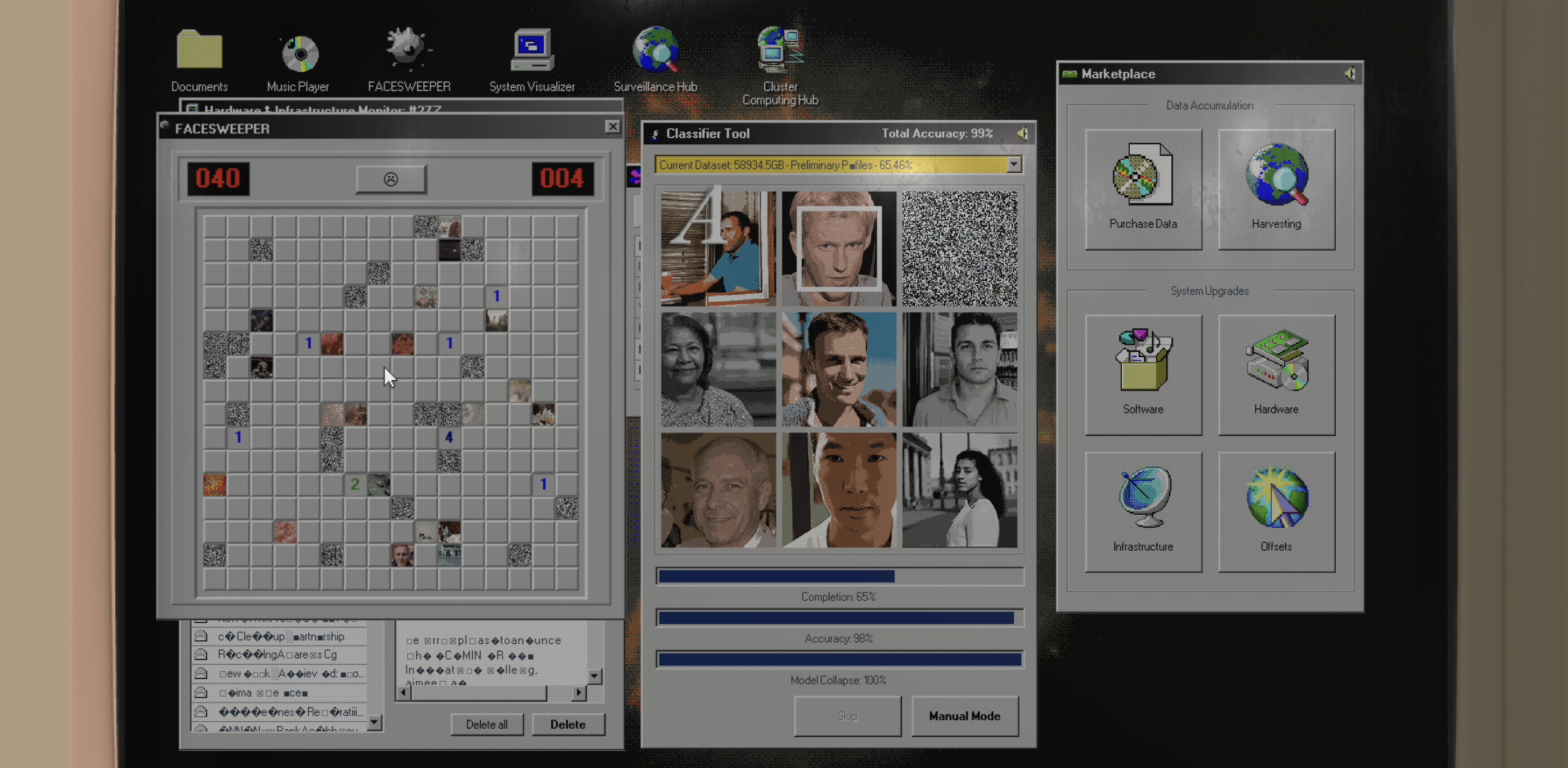
Task: Reset game with the sad face button
Action: [391, 179]
